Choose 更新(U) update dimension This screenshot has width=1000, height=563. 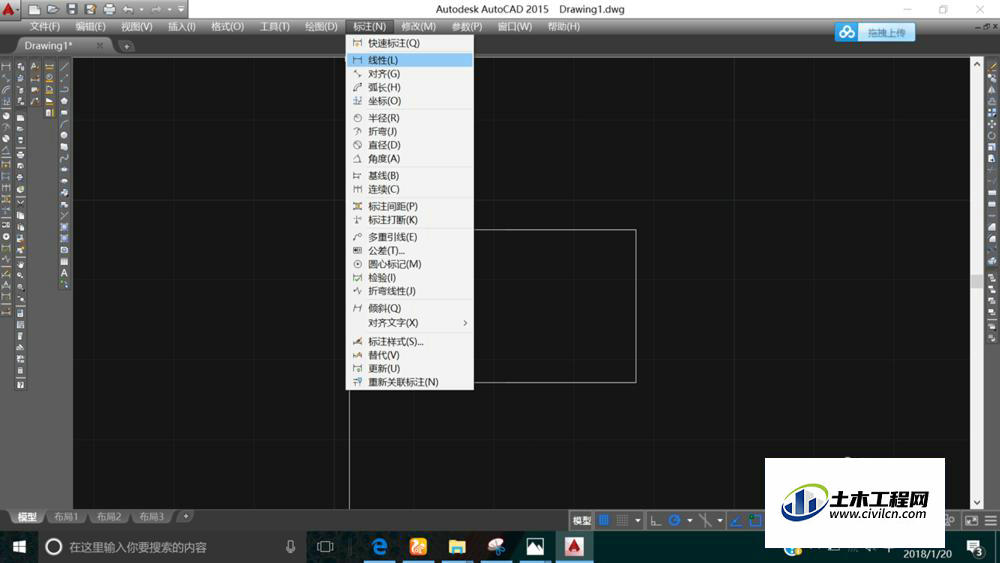409,369
